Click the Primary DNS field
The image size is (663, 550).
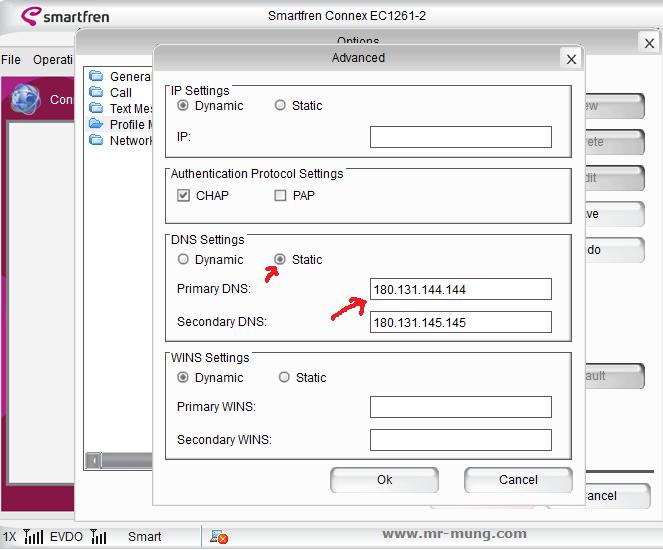pos(461,289)
